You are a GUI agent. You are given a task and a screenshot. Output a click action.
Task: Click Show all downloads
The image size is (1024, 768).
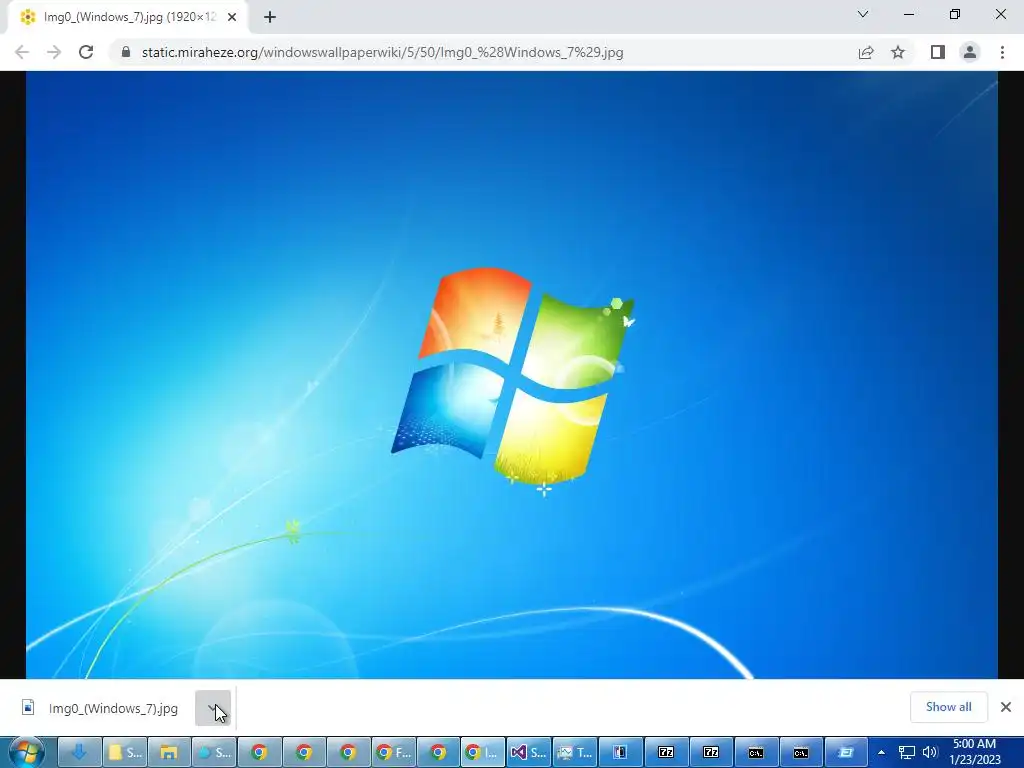(x=948, y=707)
